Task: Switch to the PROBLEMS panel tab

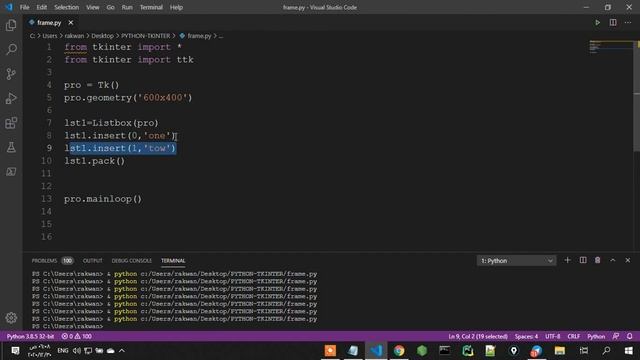Action: click(x=44, y=260)
